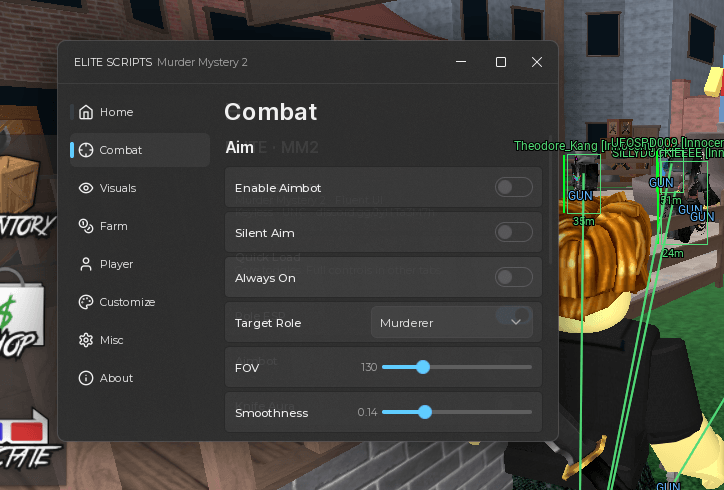Minimize the Elite Scripts window
This screenshot has height=490, width=724.
(x=461, y=62)
